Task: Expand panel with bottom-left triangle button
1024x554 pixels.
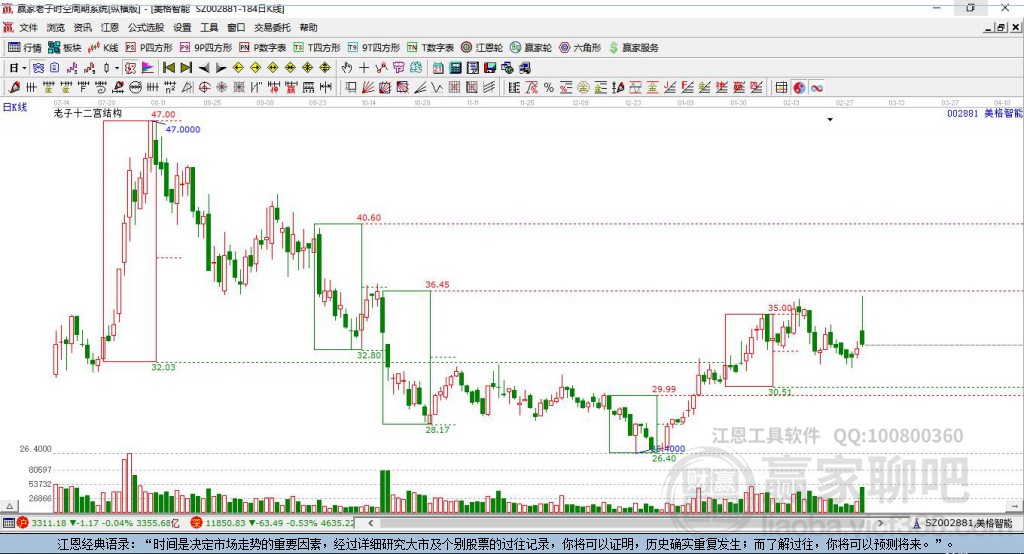Action: [9, 506]
